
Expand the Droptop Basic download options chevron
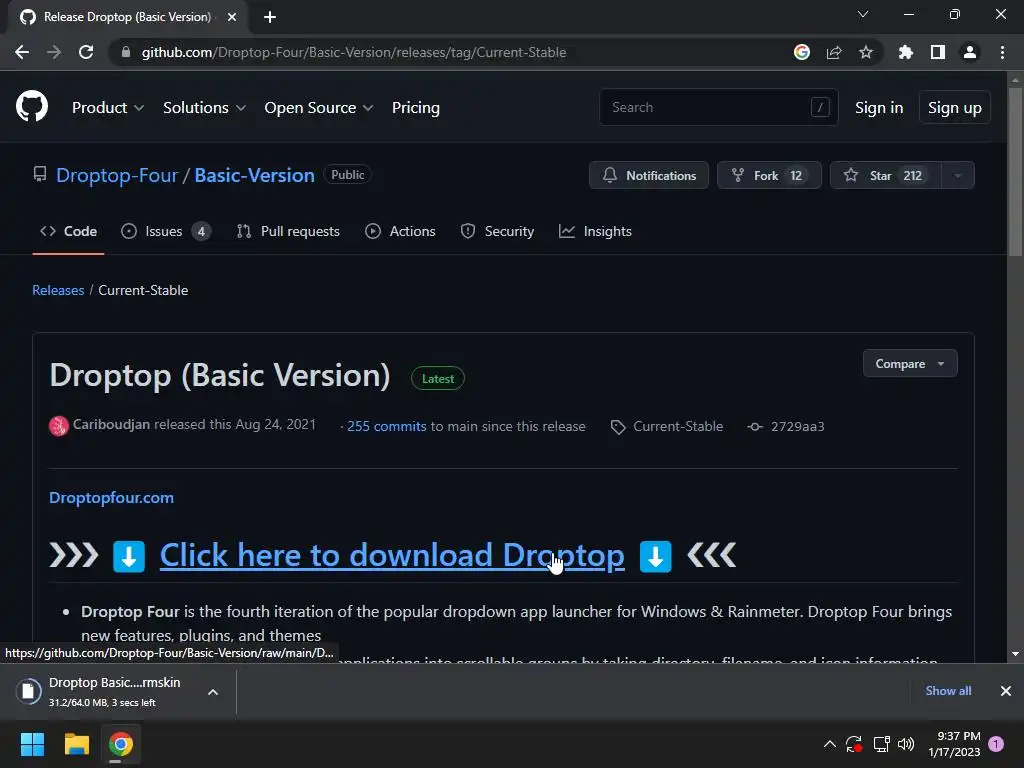213,692
